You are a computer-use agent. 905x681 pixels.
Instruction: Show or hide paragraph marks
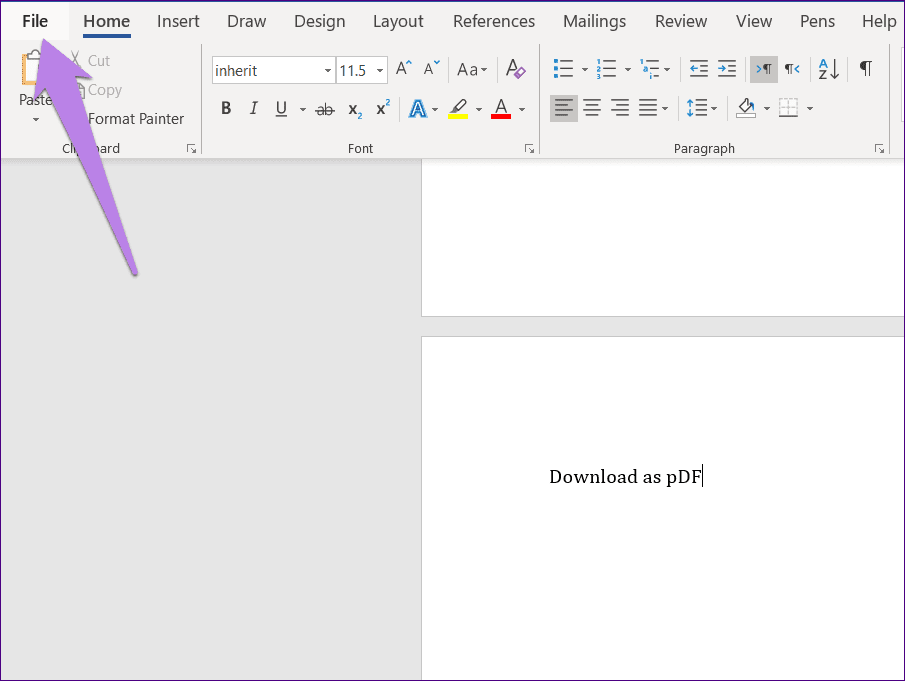[x=866, y=69]
